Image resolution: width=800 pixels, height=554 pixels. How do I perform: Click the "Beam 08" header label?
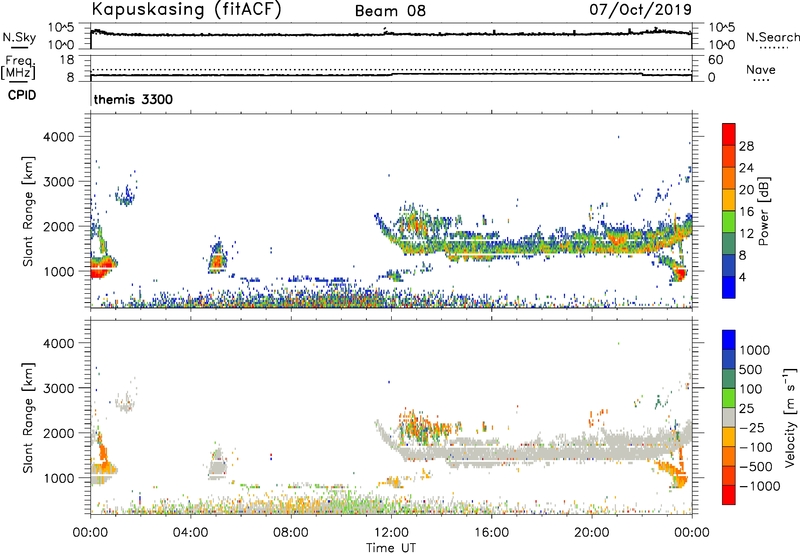(x=390, y=11)
